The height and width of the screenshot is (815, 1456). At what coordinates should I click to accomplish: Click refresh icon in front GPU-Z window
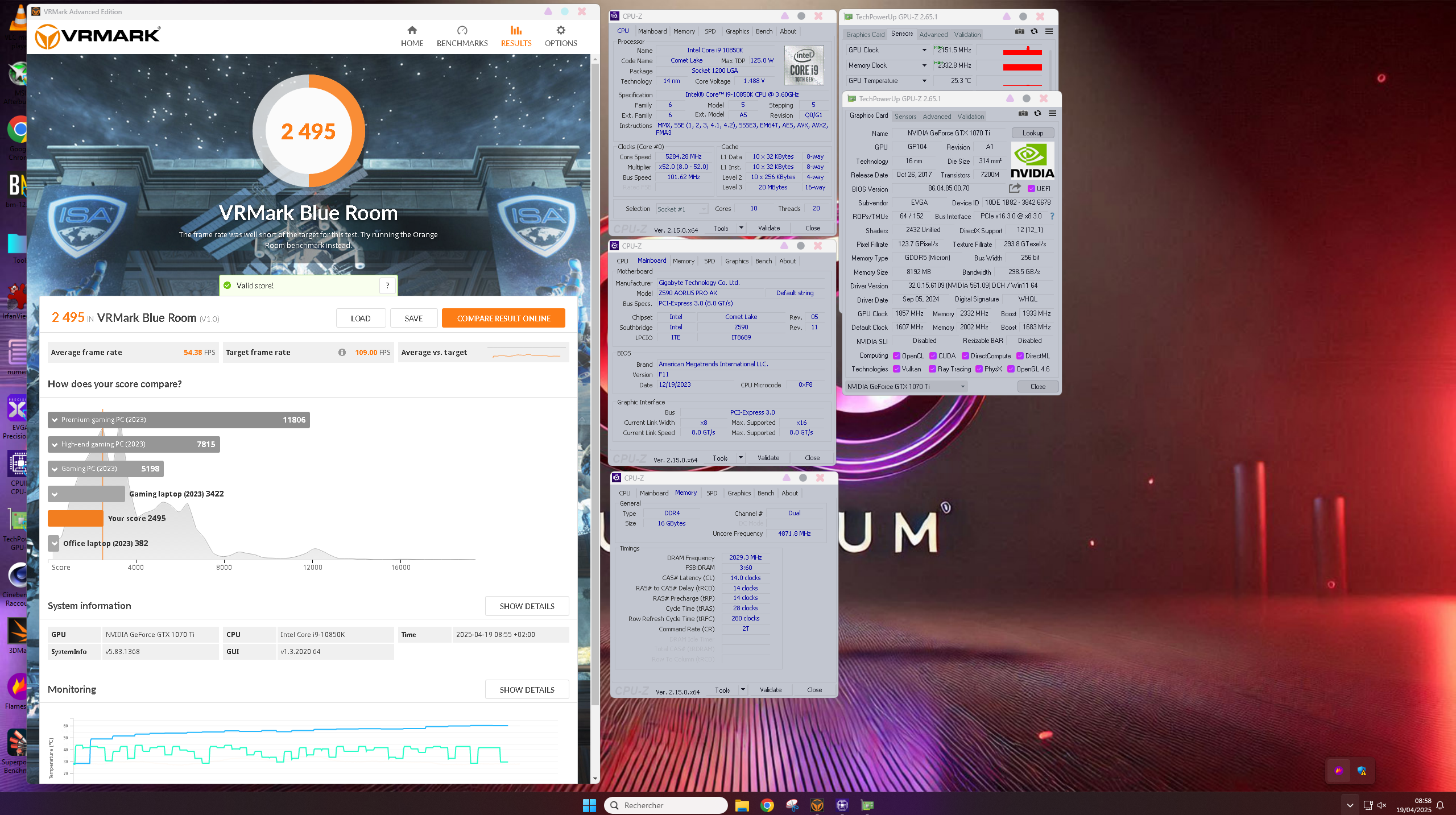(x=1038, y=113)
